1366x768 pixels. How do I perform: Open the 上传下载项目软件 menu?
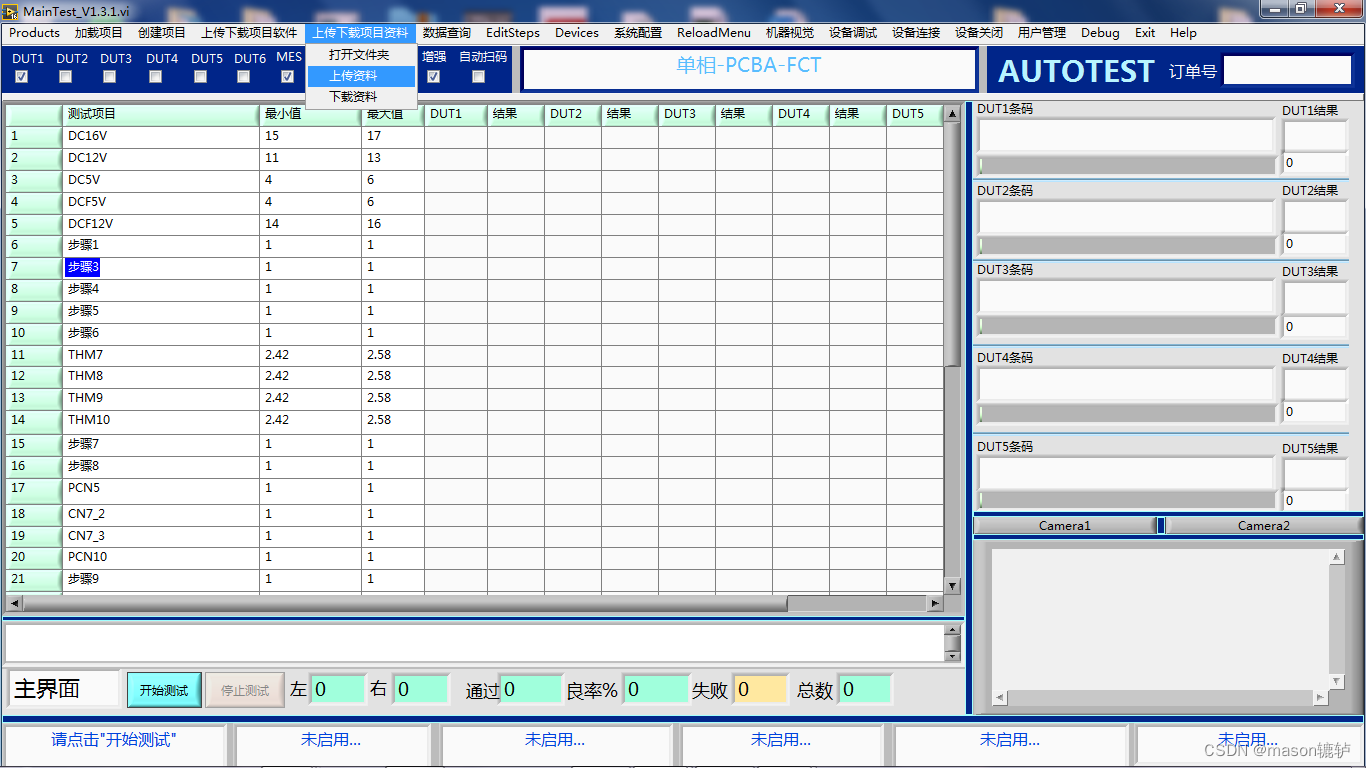(249, 33)
